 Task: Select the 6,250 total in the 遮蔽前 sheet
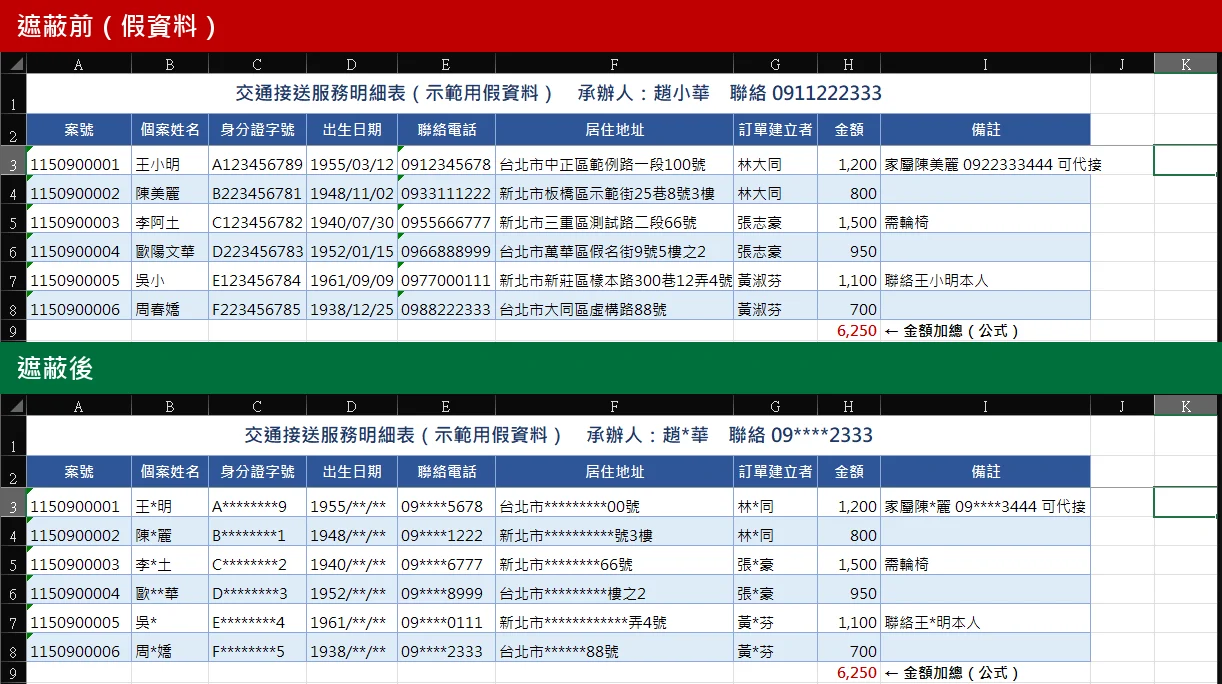[x=849, y=331]
